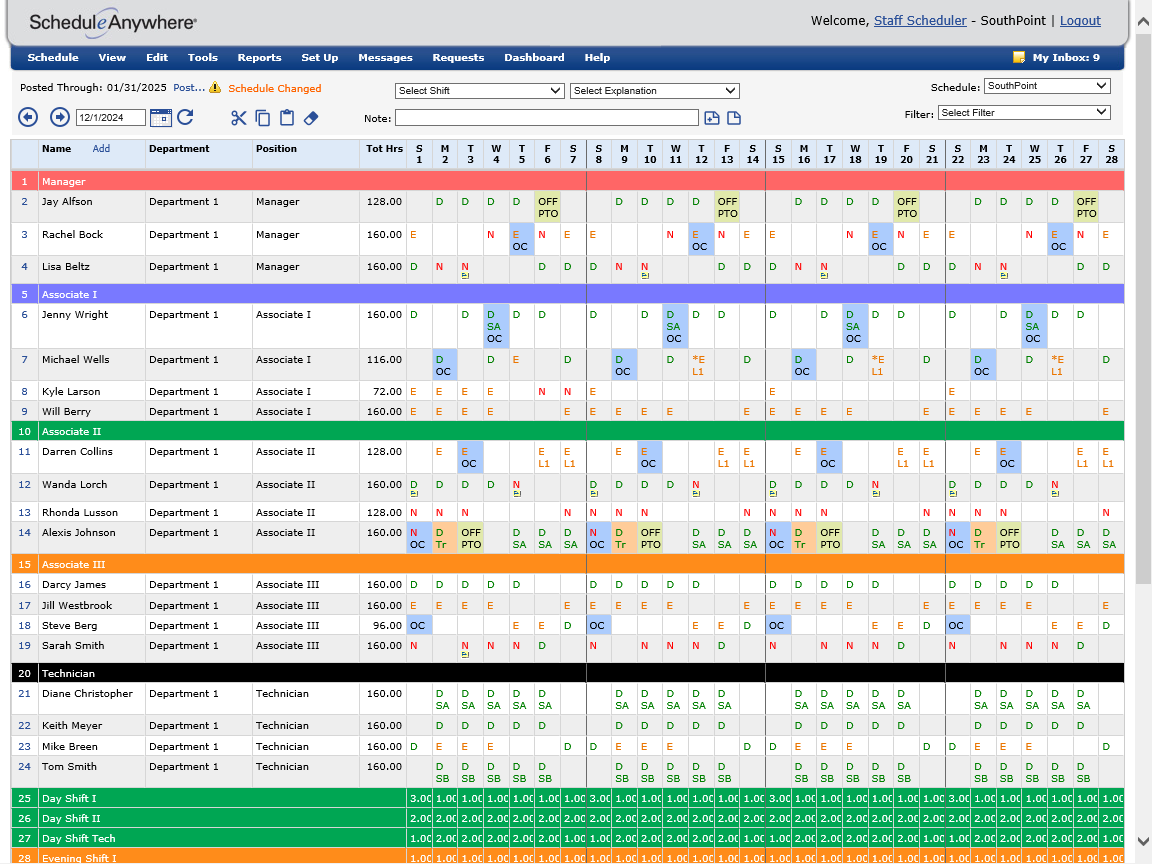The height and width of the screenshot is (864, 1152).
Task: Click the paste clipboard icon
Action: pyautogui.click(x=287, y=118)
